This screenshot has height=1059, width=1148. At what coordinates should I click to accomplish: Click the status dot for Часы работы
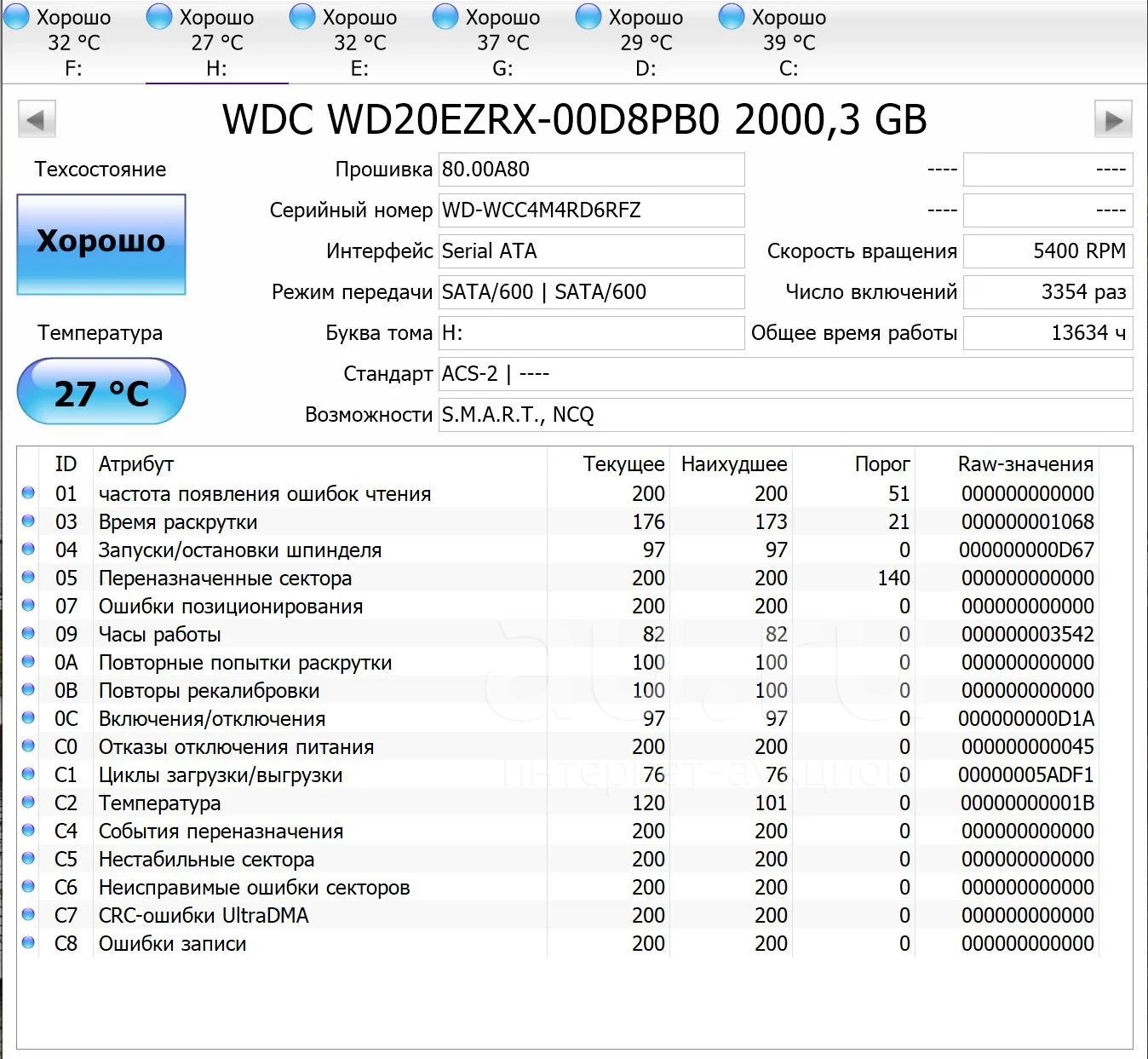(28, 633)
